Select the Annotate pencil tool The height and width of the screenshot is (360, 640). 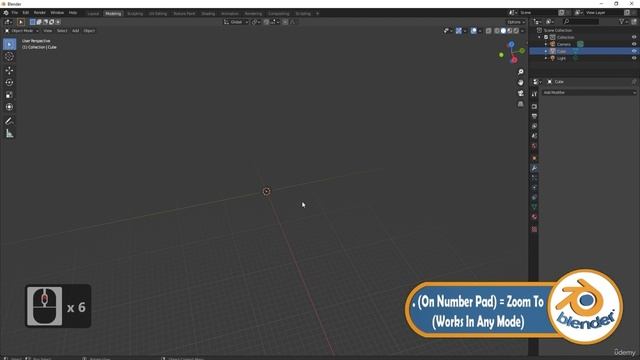9,121
